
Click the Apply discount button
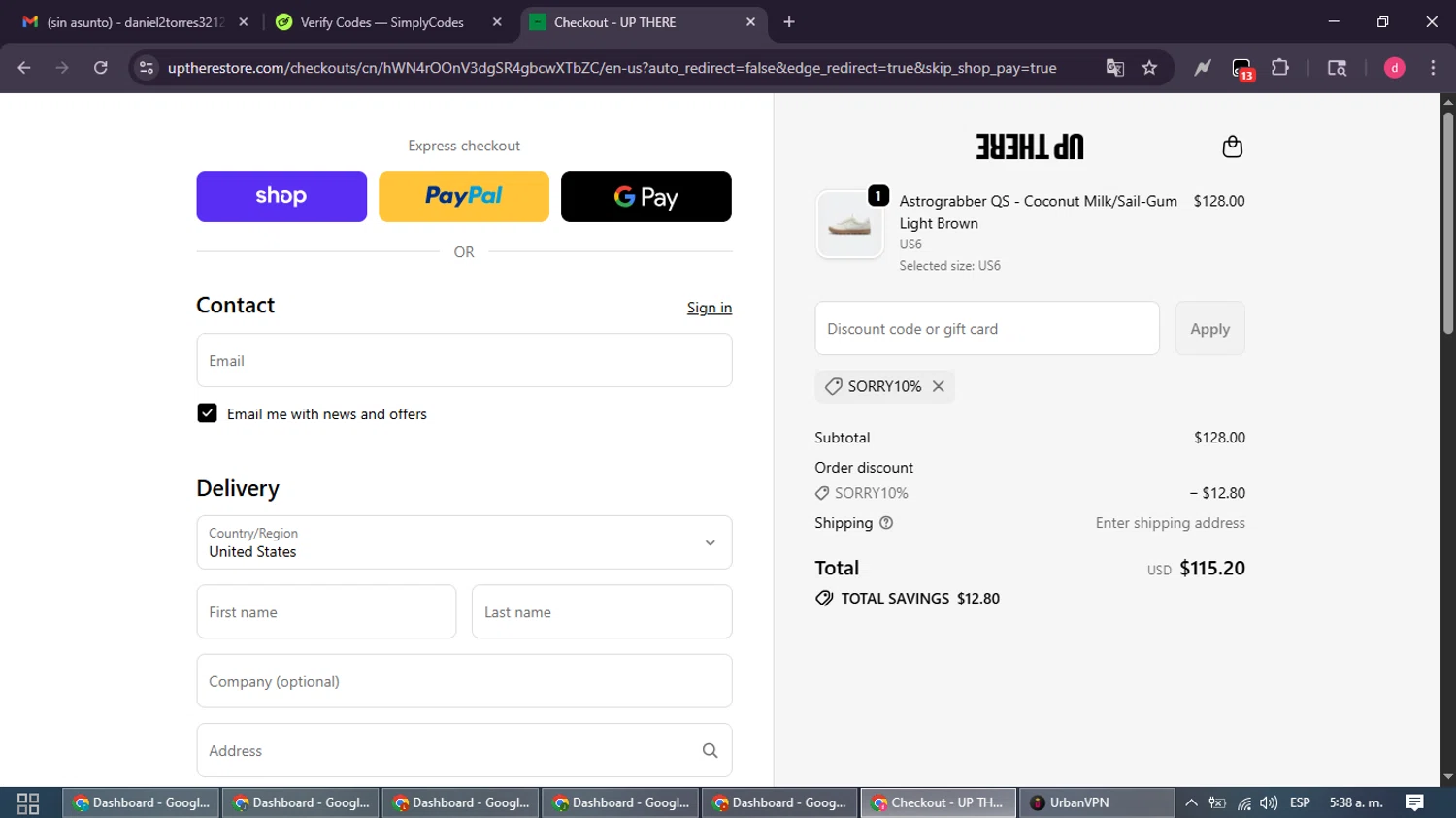(1209, 329)
